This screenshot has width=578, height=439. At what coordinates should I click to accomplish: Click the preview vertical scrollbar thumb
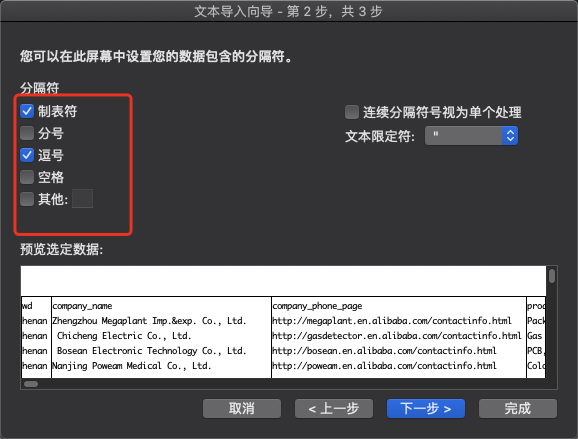pyautogui.click(x=552, y=276)
